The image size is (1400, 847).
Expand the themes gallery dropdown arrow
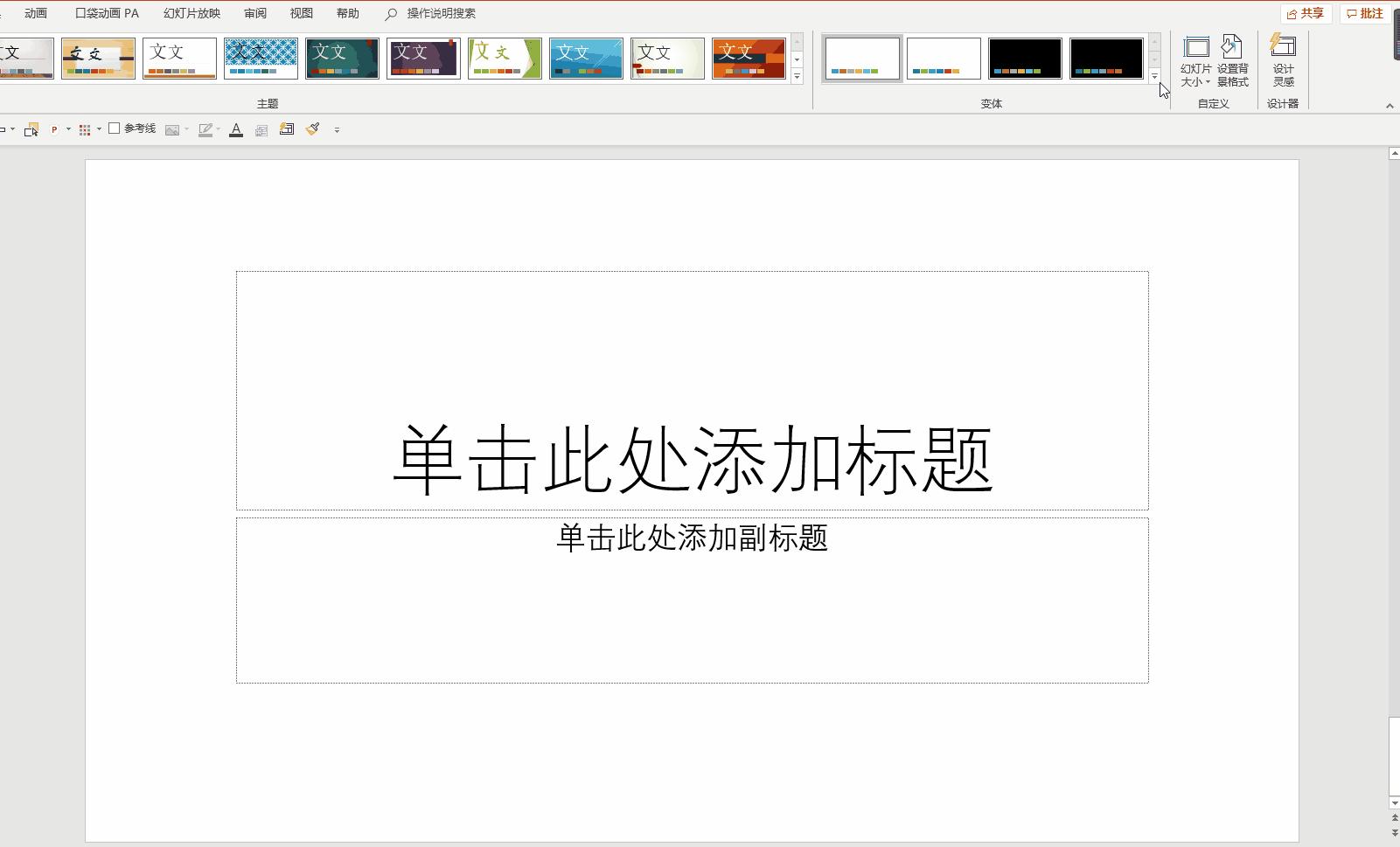[x=798, y=77]
